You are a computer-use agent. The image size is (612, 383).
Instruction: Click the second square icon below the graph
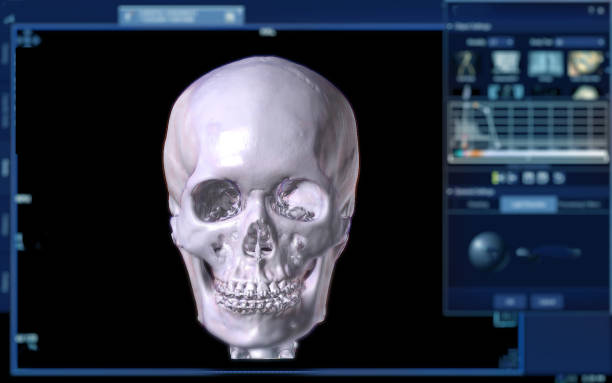point(543,178)
